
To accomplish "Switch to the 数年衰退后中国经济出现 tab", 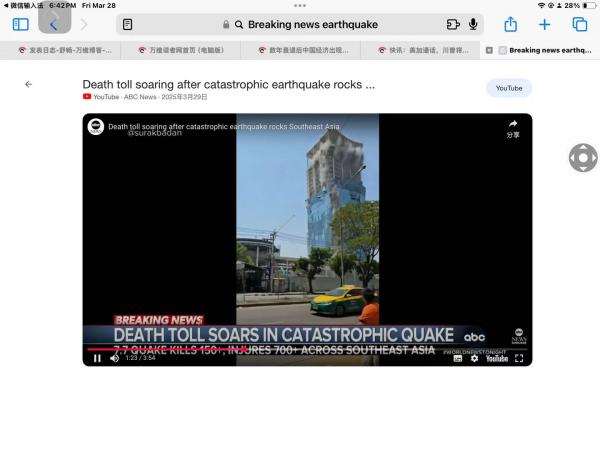I will 312,50.
